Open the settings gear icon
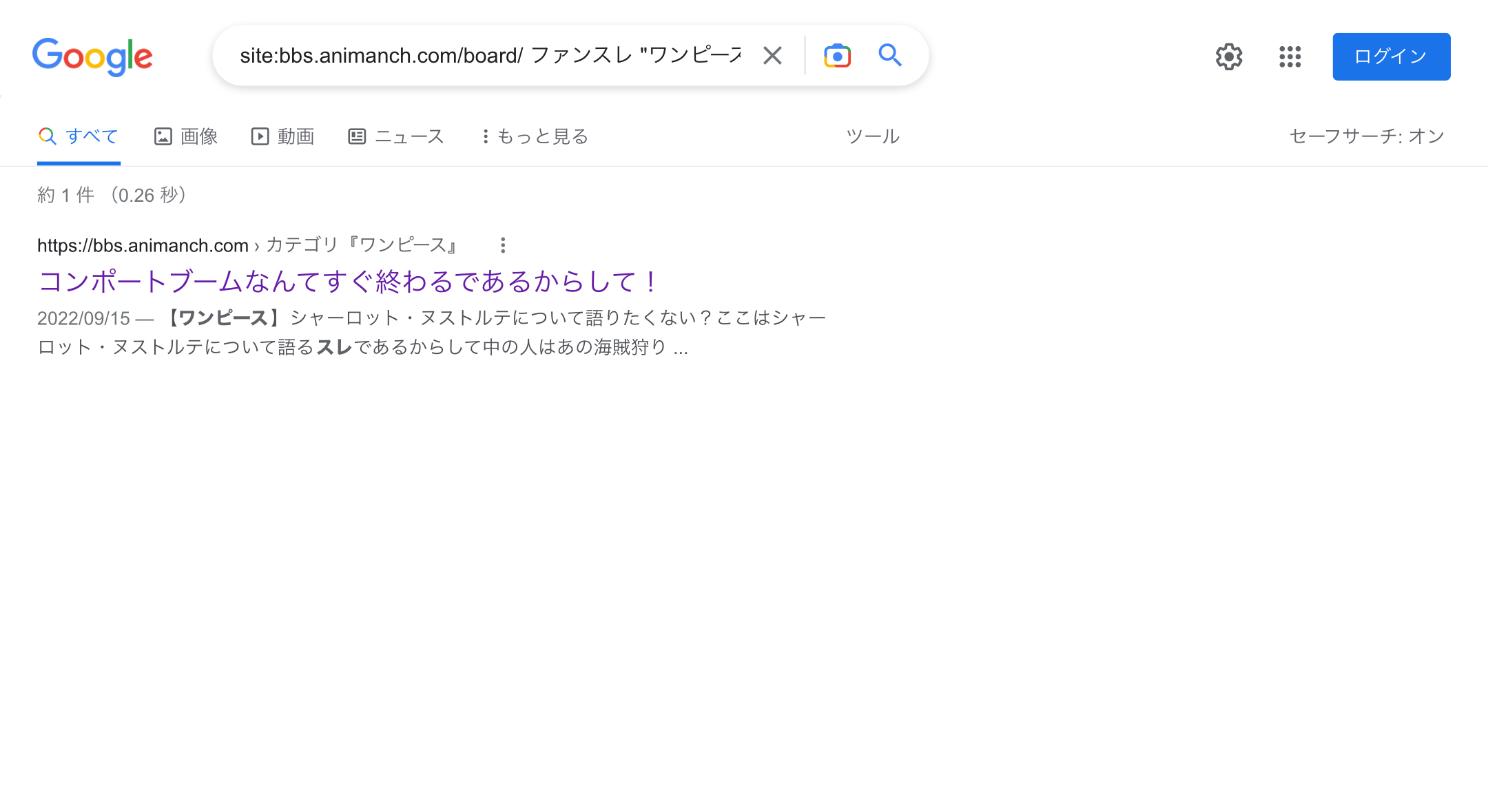The width and height of the screenshot is (1488, 812). click(x=1228, y=56)
